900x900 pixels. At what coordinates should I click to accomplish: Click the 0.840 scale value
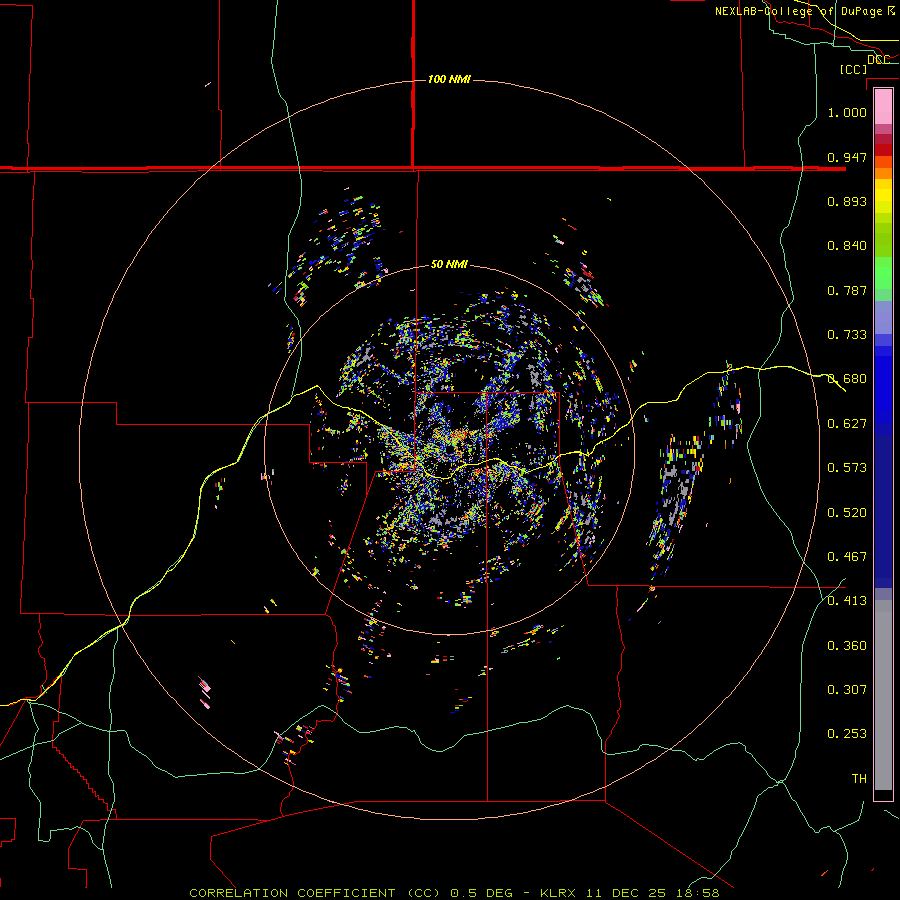(x=847, y=245)
